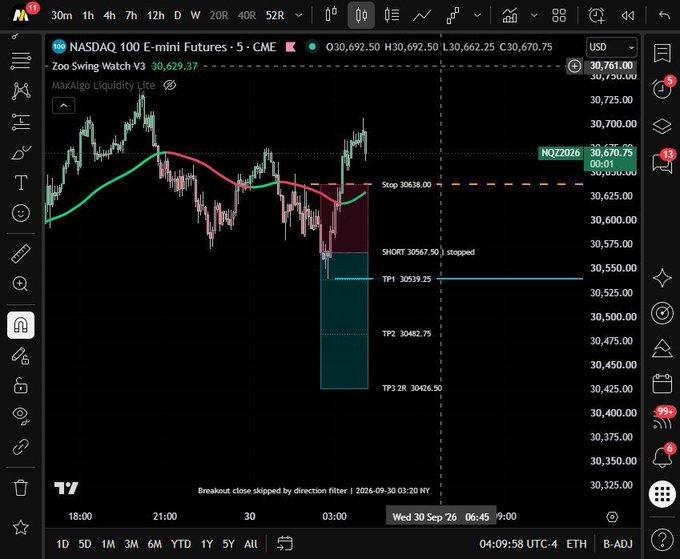The image size is (680, 559).
Task: Select the 12h timeframe
Action: tap(155, 16)
